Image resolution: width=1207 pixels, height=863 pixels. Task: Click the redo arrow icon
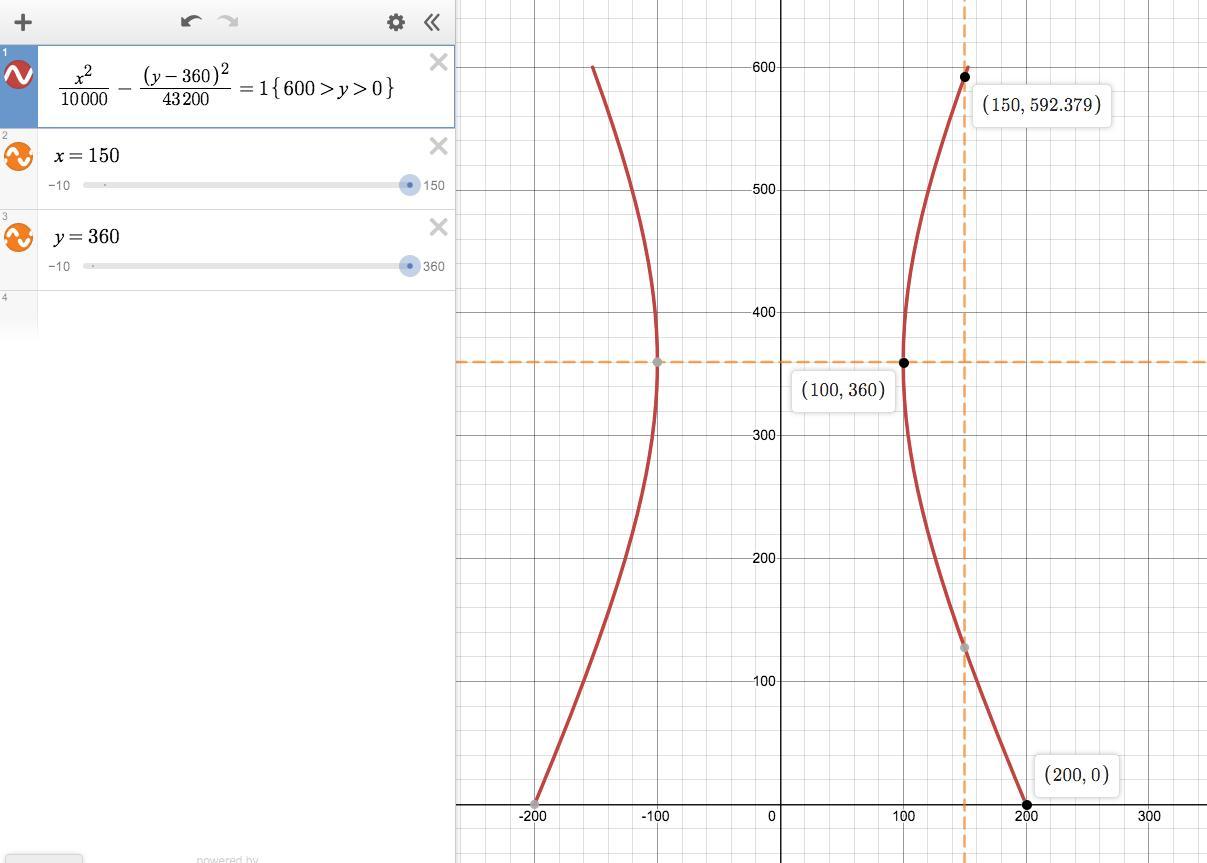coord(228,21)
